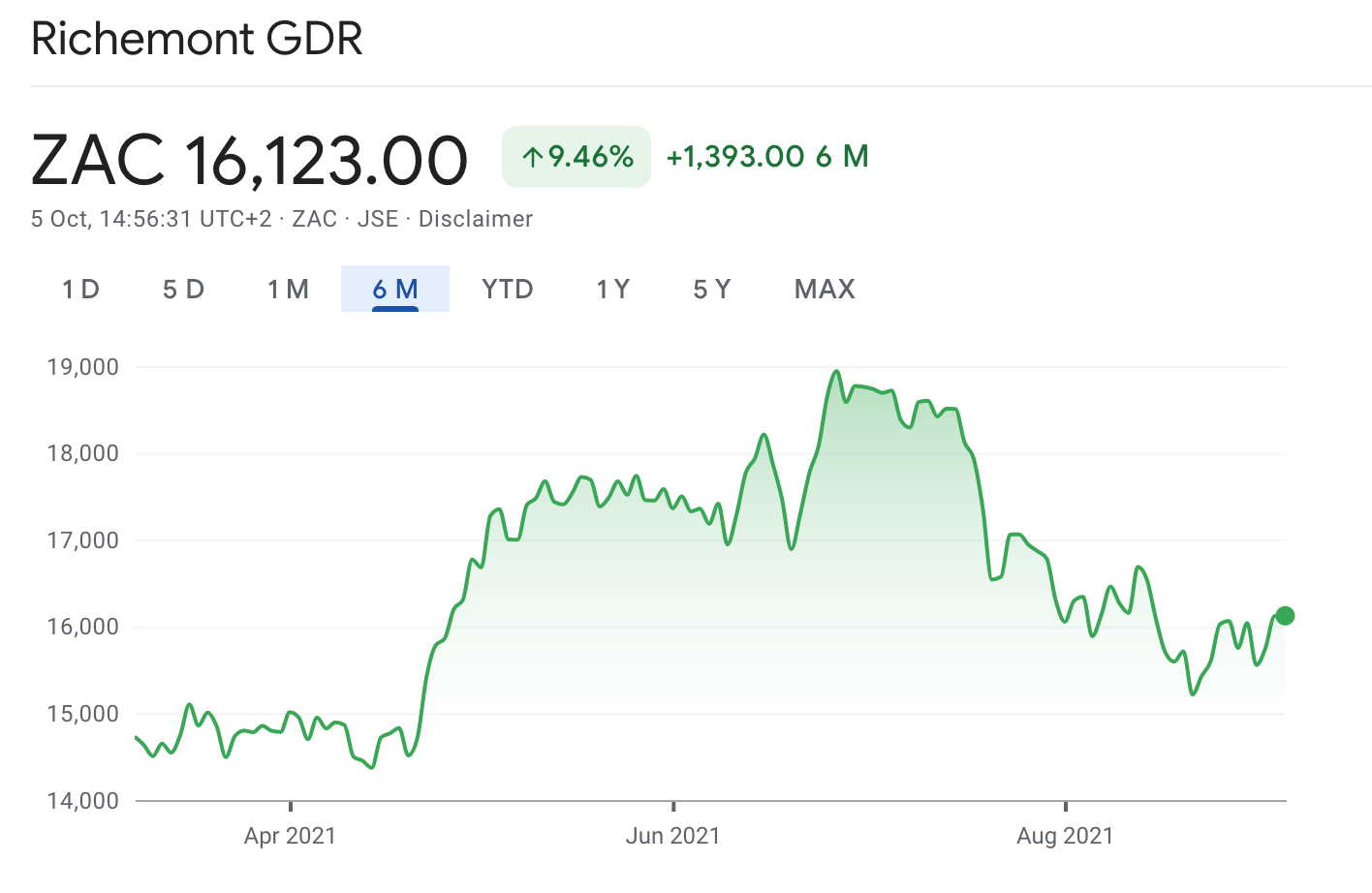This screenshot has height=893, width=1372.
Task: Show the 5 Y range tab
Action: 712,289
